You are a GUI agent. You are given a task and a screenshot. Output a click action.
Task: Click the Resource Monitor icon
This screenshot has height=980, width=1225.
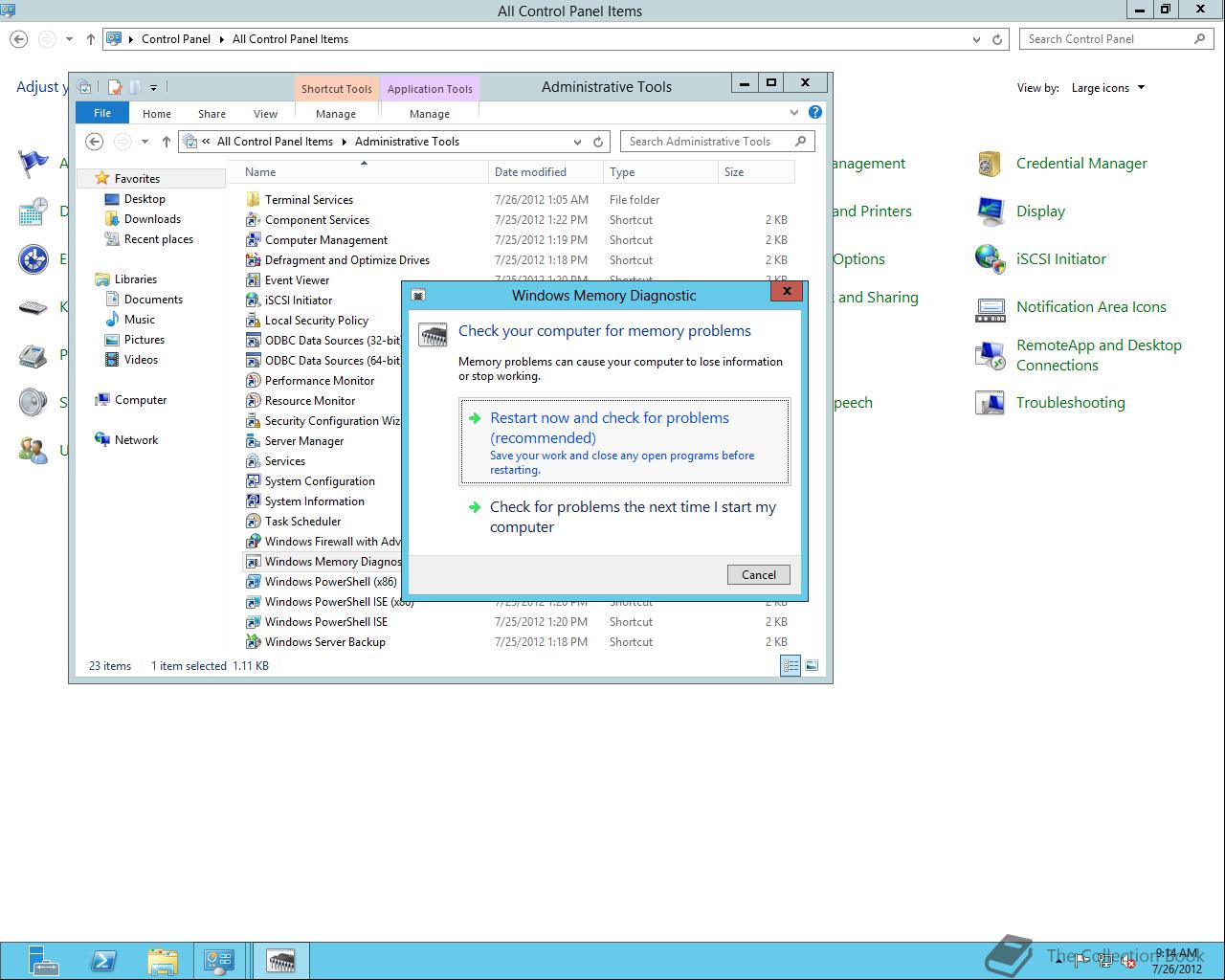coord(253,400)
